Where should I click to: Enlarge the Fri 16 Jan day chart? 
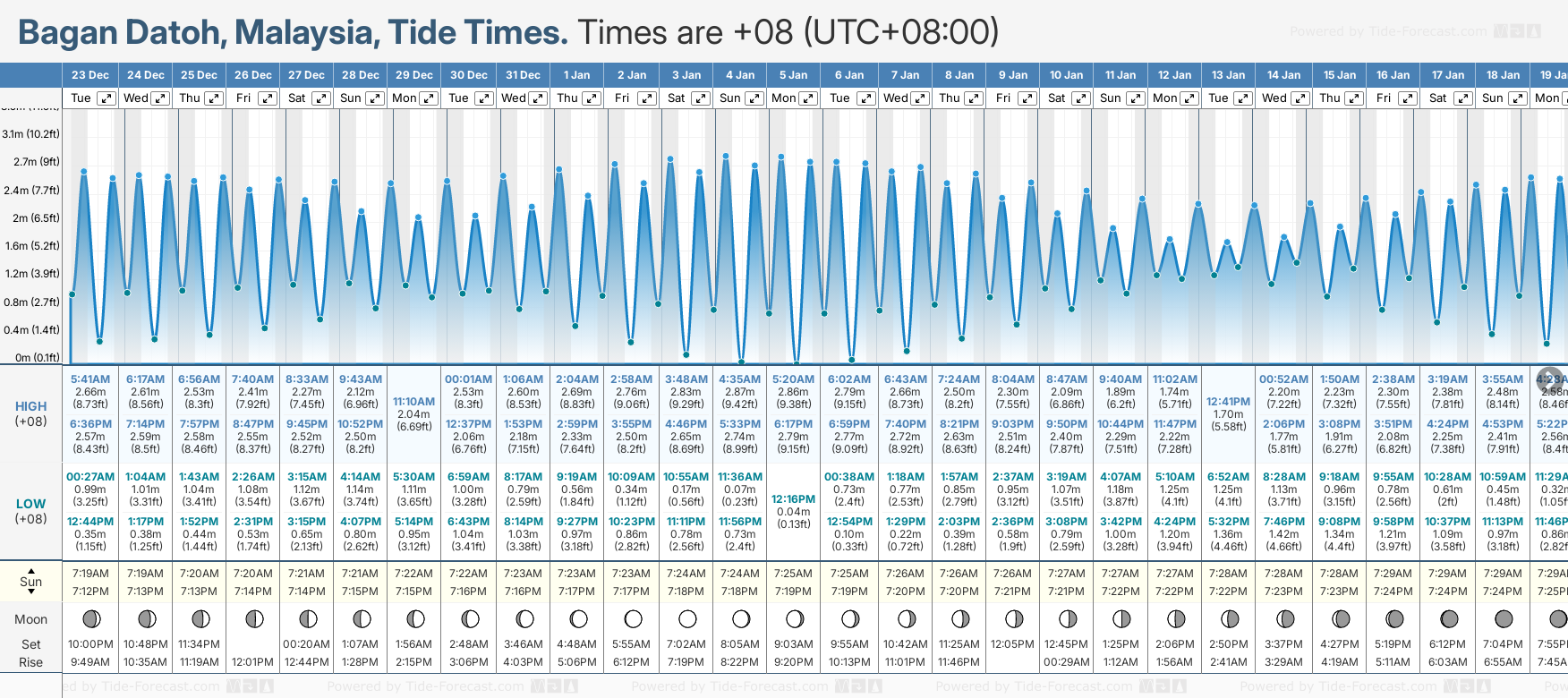[1408, 98]
